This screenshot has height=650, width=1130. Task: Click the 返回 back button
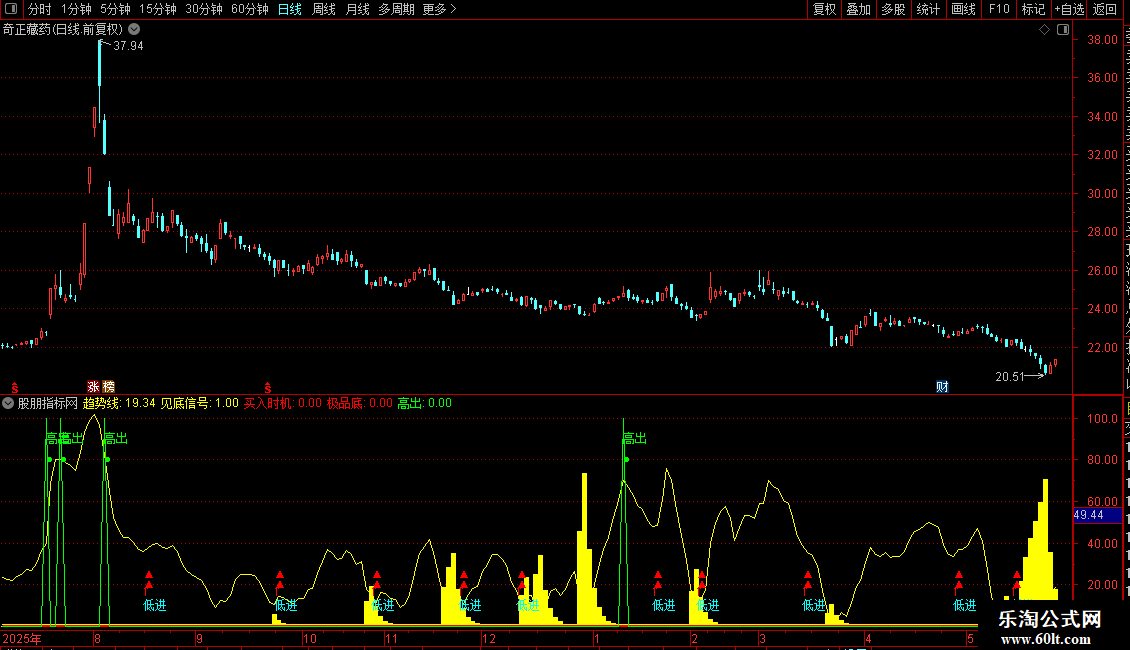click(x=1105, y=9)
